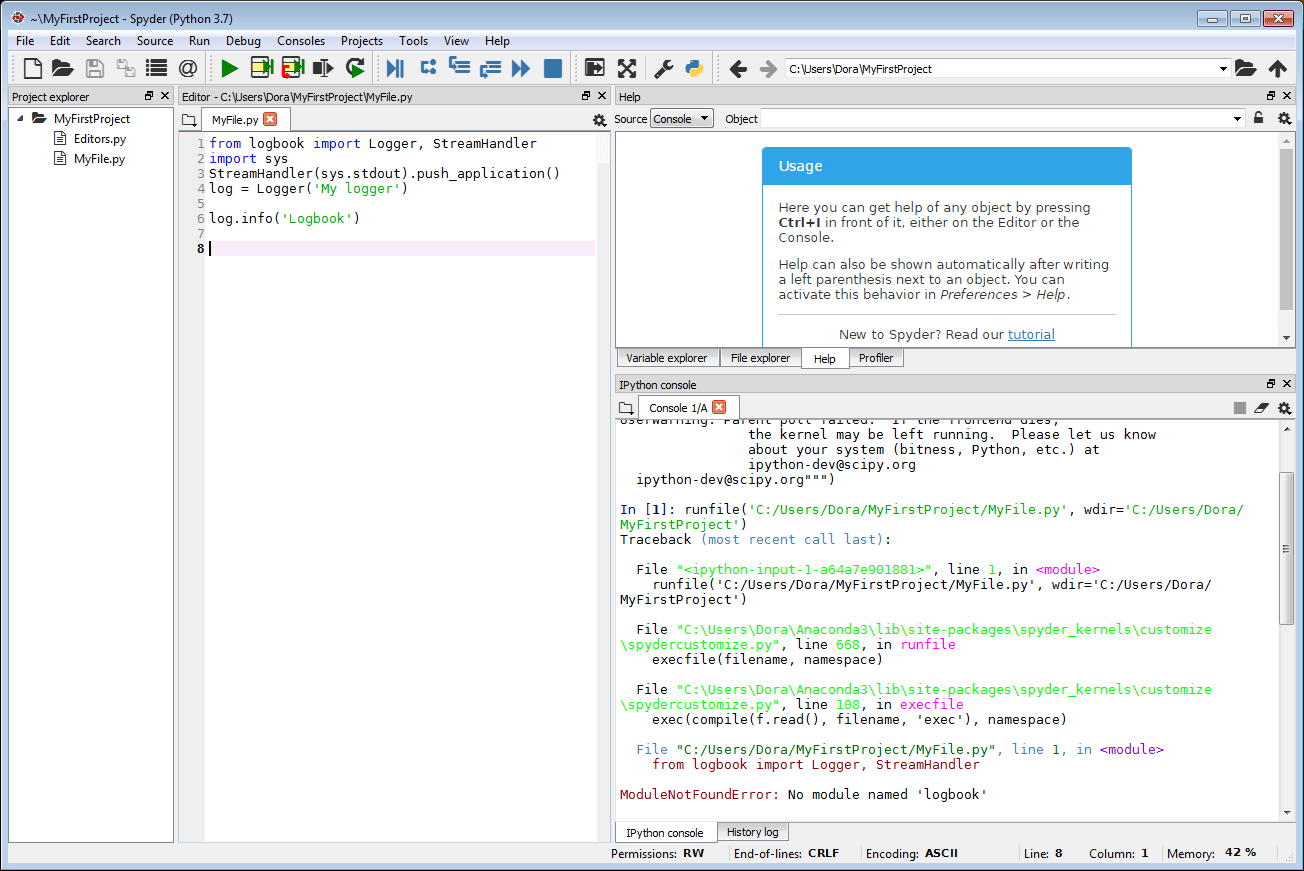Screen dimensions: 1304x871
Task: Click the New file icon in toolbar
Action: [x=33, y=68]
